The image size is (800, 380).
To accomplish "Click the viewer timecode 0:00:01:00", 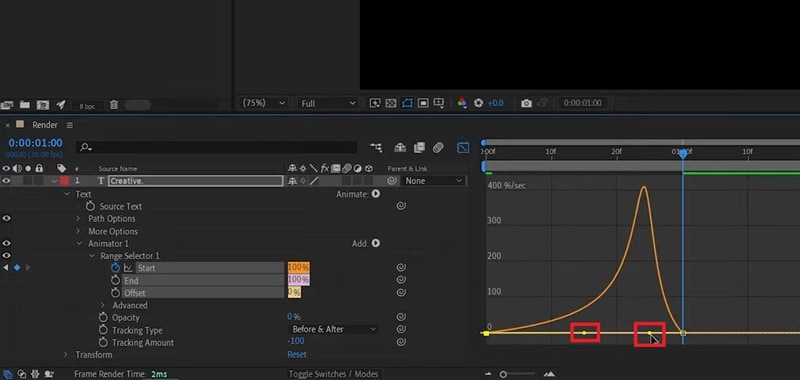I will point(583,103).
